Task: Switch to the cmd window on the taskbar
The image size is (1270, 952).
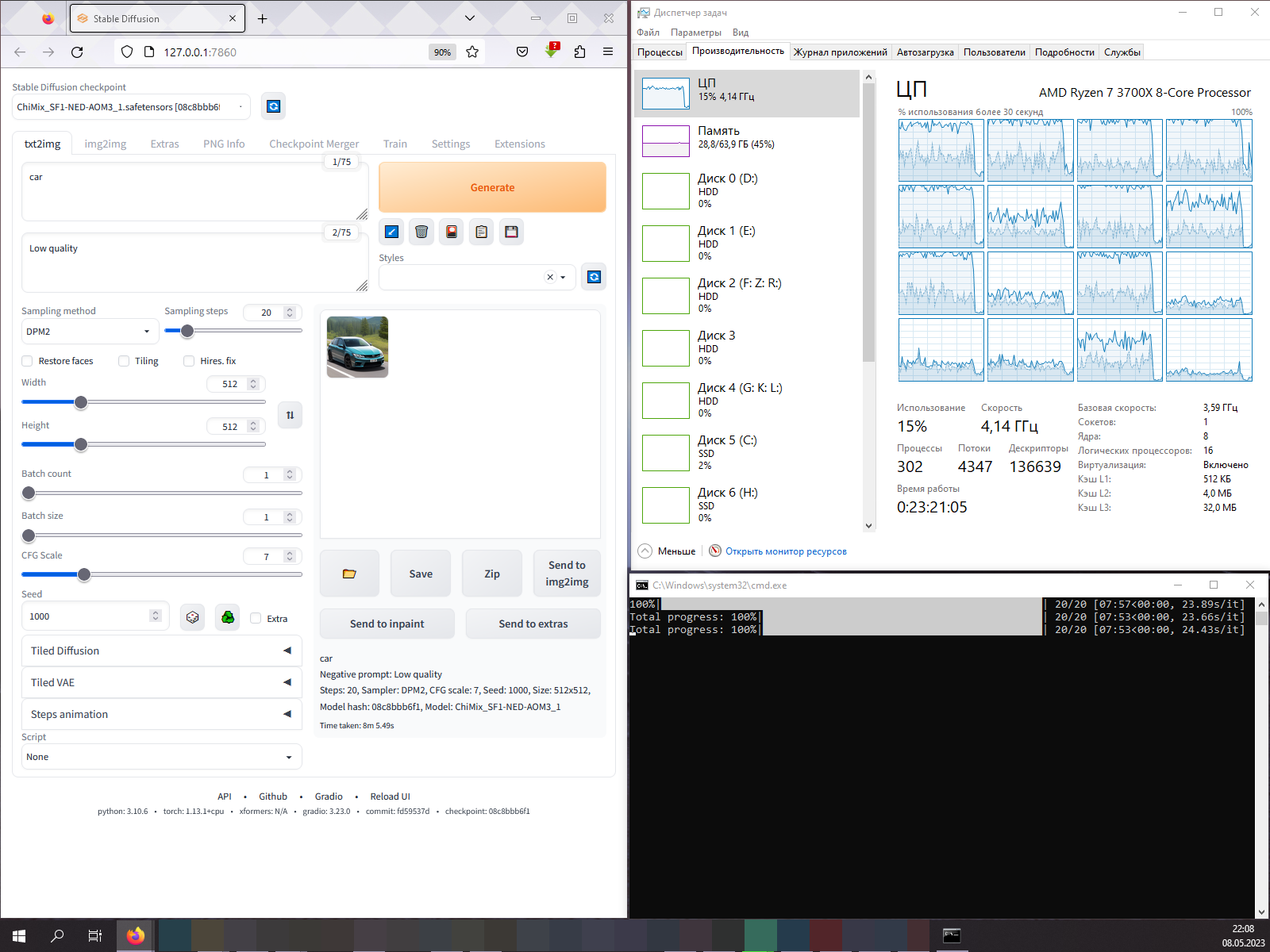Action: pyautogui.click(x=952, y=936)
